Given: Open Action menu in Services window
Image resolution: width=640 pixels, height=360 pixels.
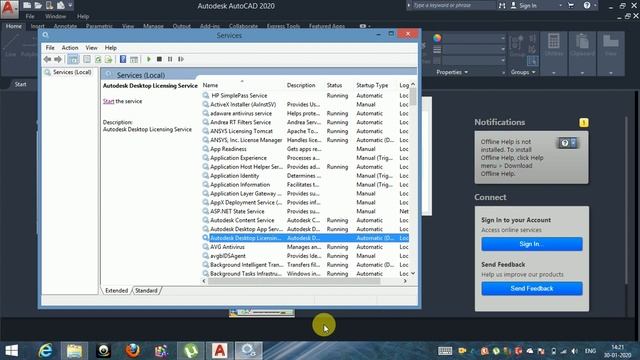Looking at the screenshot, I should (70, 48).
